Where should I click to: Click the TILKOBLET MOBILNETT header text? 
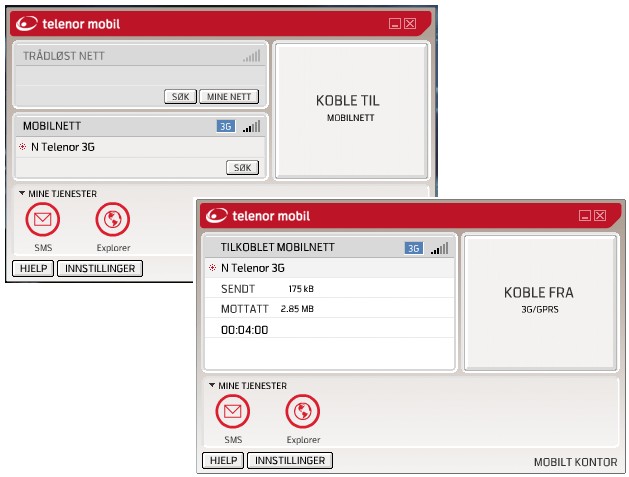tap(277, 247)
